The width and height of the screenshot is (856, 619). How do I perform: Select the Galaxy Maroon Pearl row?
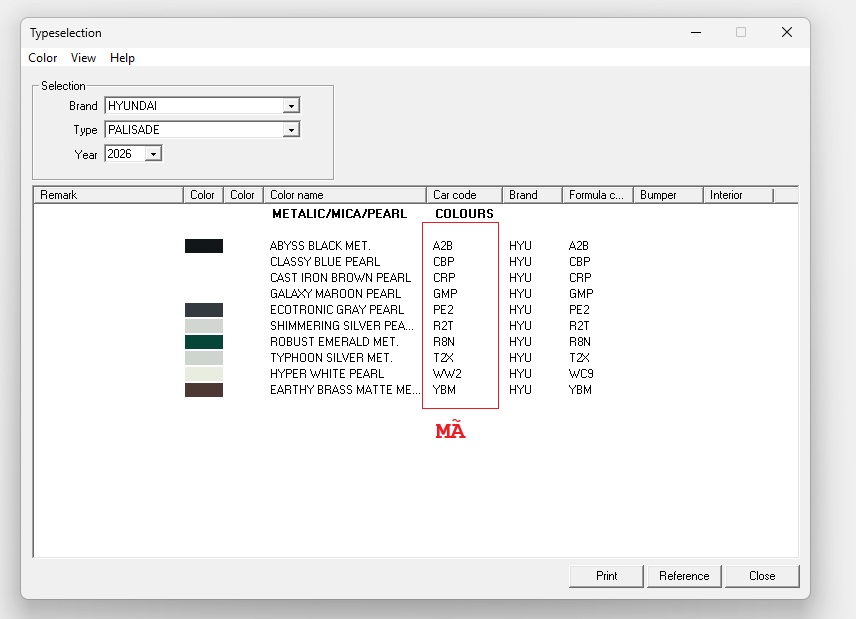(x=335, y=294)
